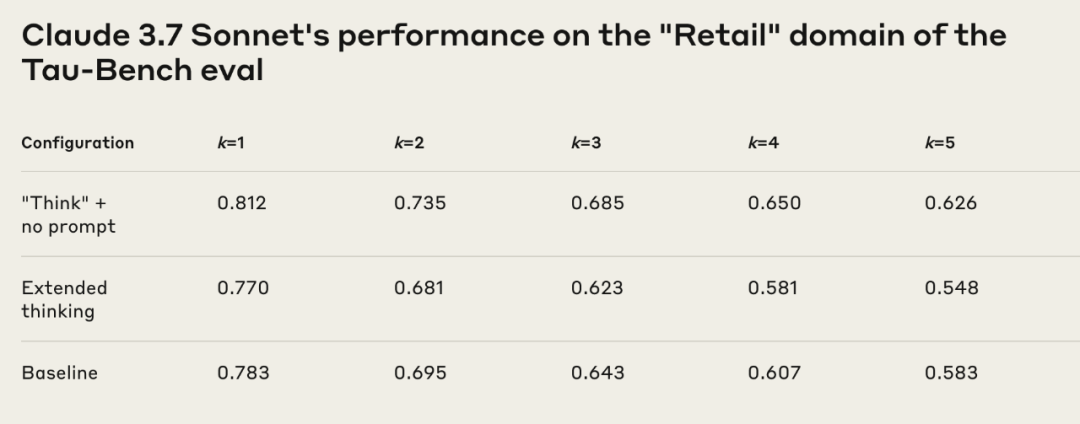This screenshot has height=424, width=1080.
Task: Select the k=5 column header
Action: pos(940,143)
